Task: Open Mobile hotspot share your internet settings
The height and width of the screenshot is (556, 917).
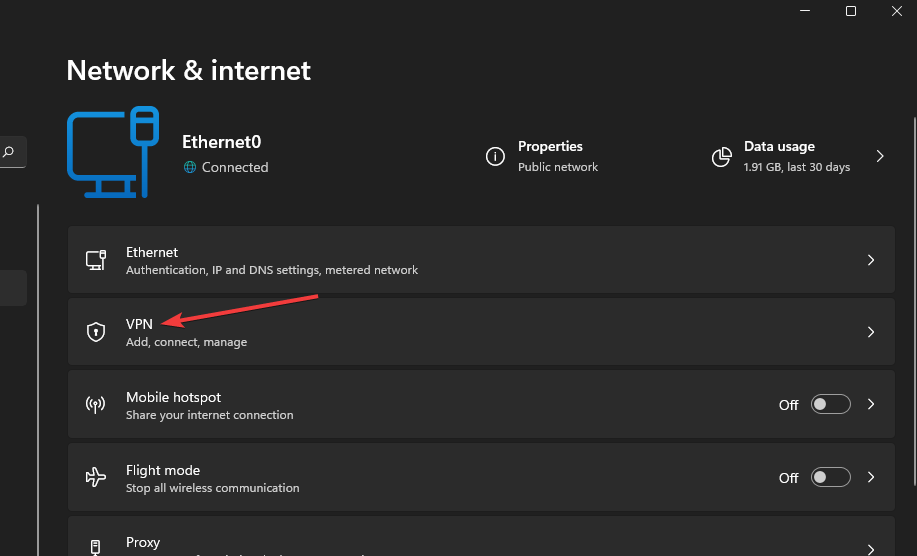Action: [x=481, y=404]
